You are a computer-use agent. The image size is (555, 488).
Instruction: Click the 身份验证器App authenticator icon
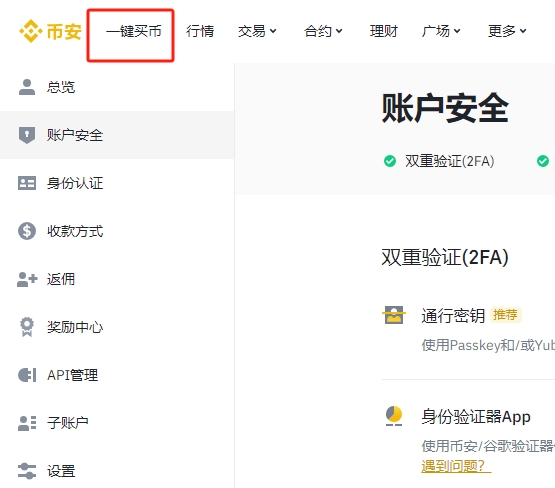click(x=394, y=416)
